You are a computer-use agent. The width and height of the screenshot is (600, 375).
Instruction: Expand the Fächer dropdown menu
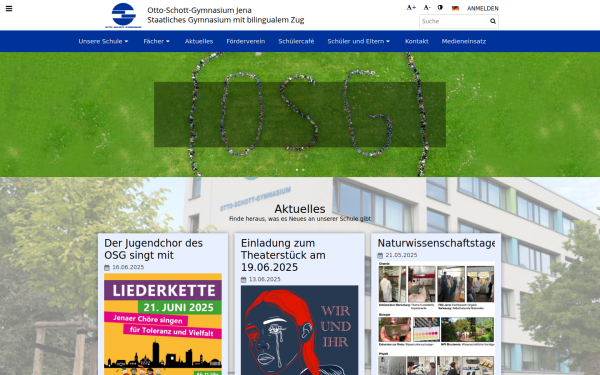coord(157,41)
